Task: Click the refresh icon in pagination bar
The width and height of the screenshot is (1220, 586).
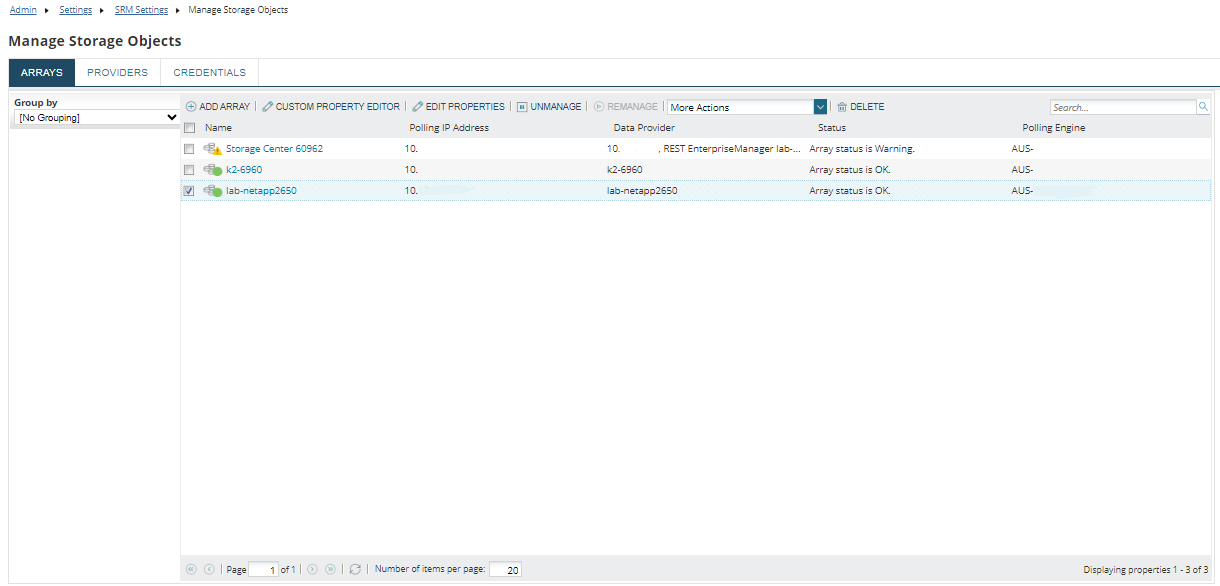Action: point(355,569)
